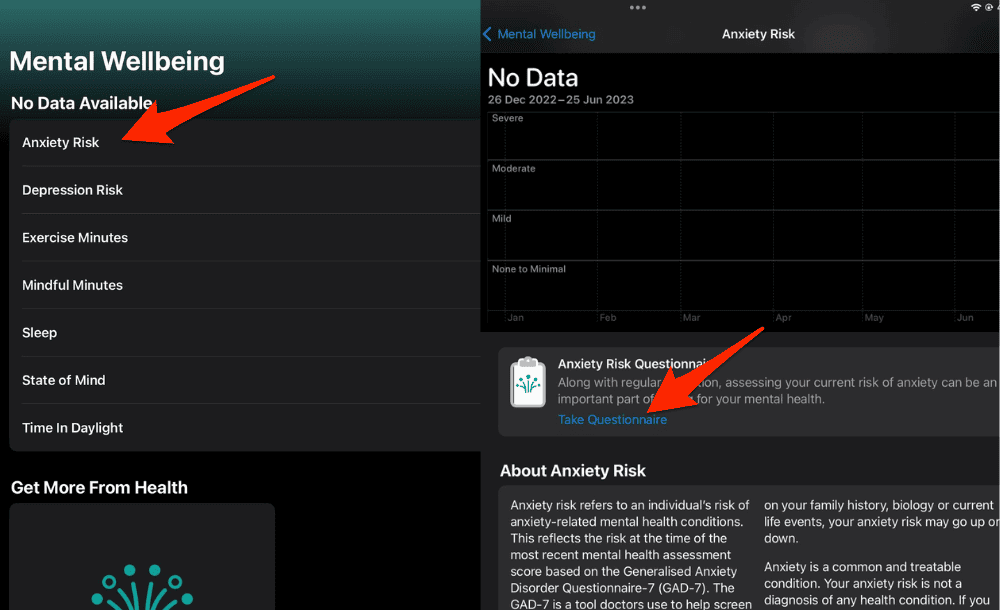The image size is (1000, 610).
Task: Click the Take Questionnaire link
Action: pos(612,420)
